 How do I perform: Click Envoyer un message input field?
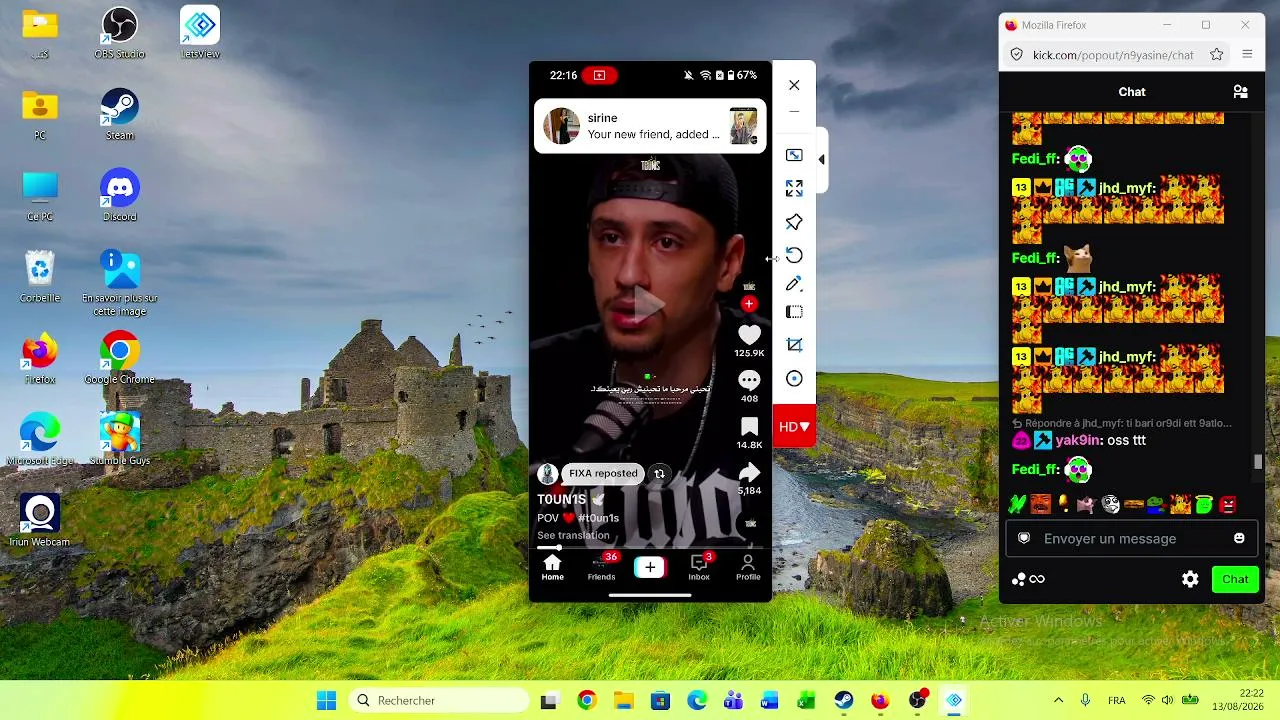click(1132, 539)
